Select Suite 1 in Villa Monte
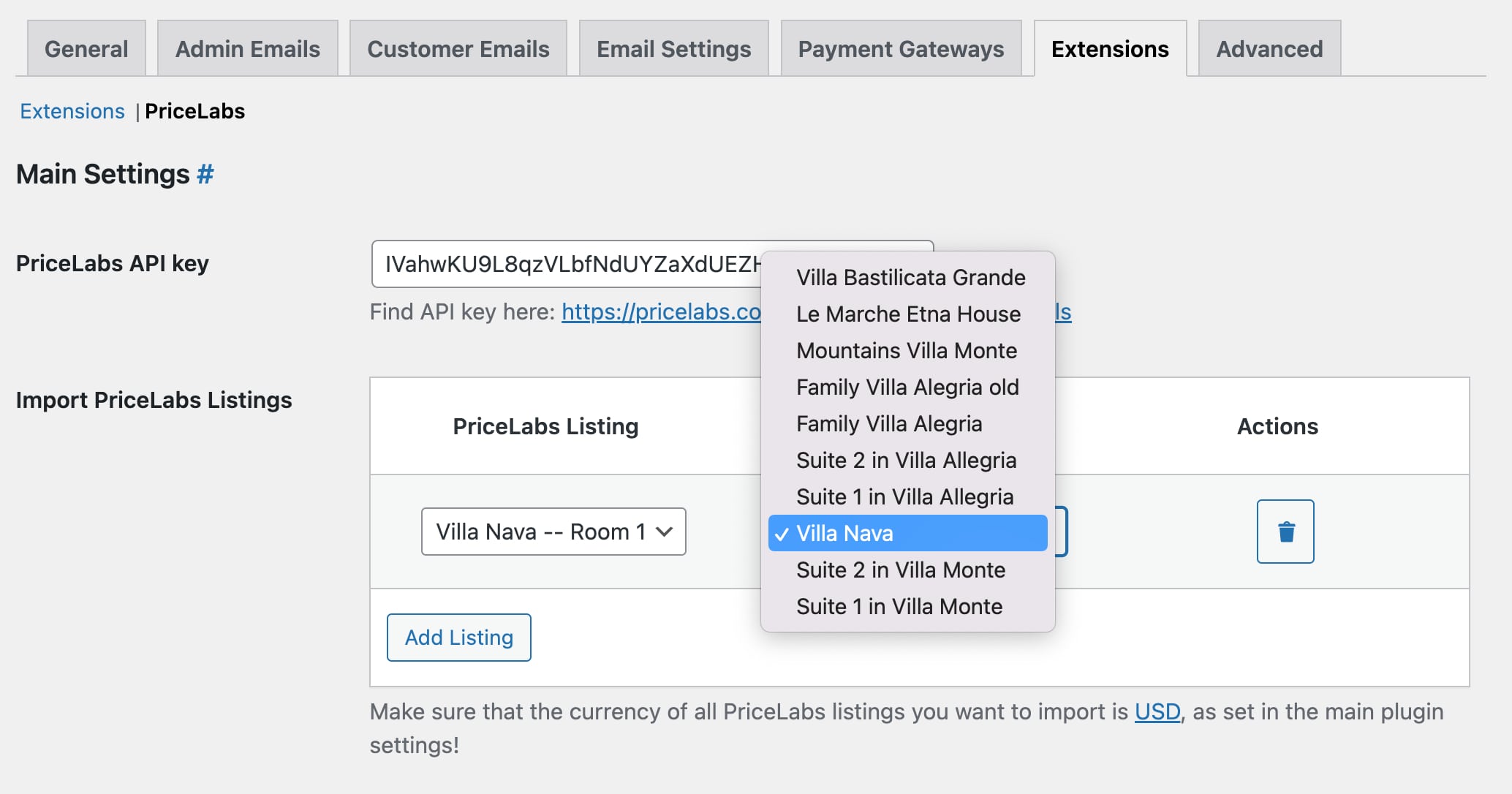 click(901, 605)
